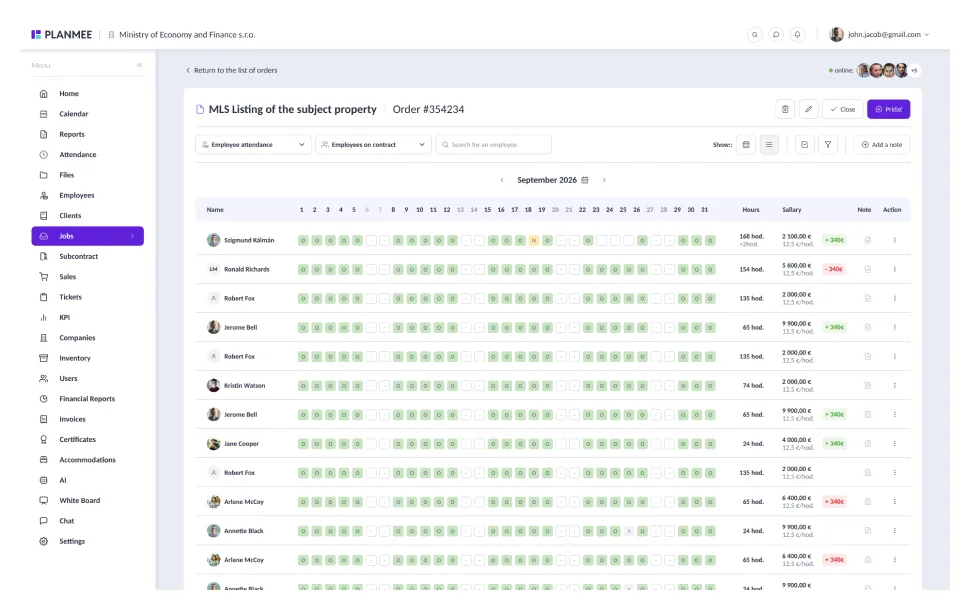Click the Szigmund Kálmán employee name
Viewport: 970px width, 610px height.
click(249, 240)
